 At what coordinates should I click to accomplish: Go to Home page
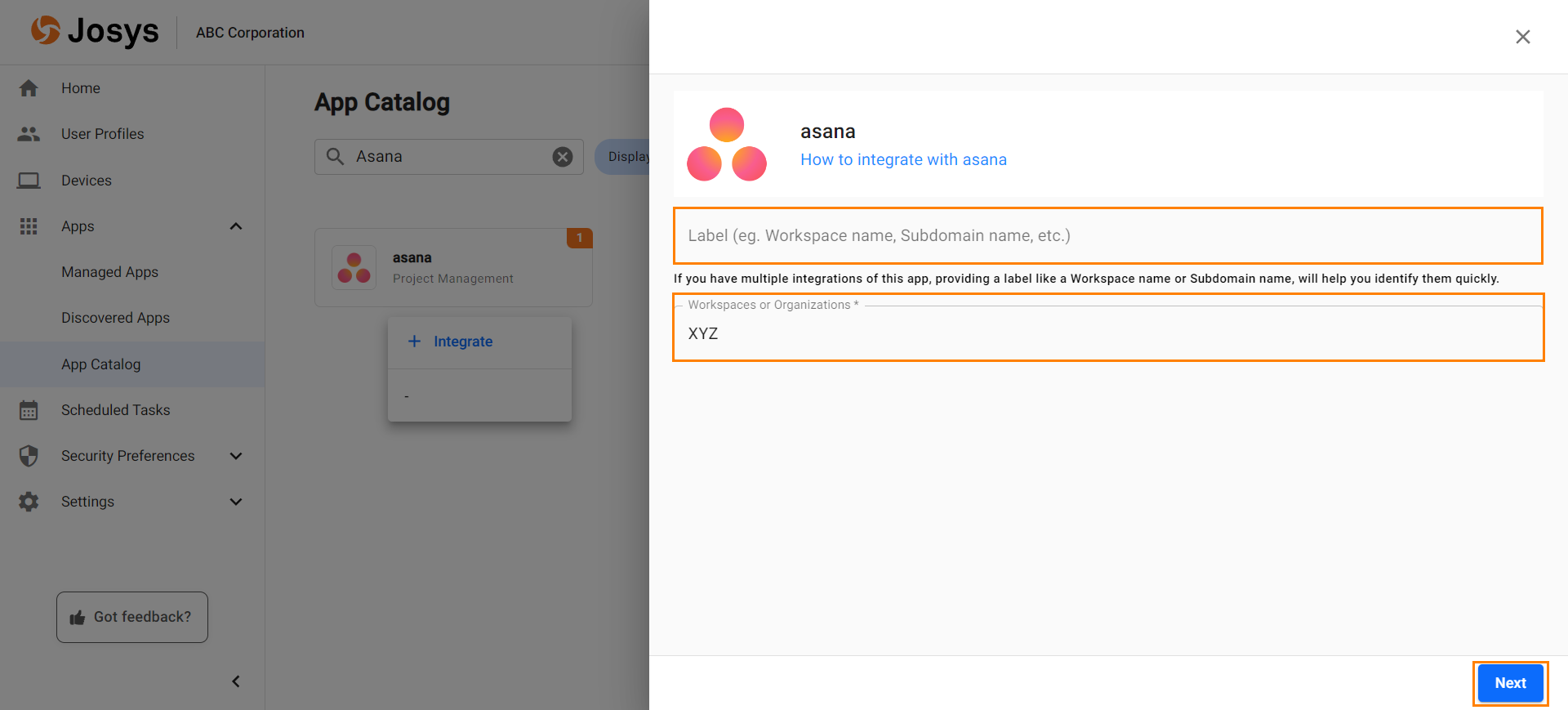(x=81, y=88)
